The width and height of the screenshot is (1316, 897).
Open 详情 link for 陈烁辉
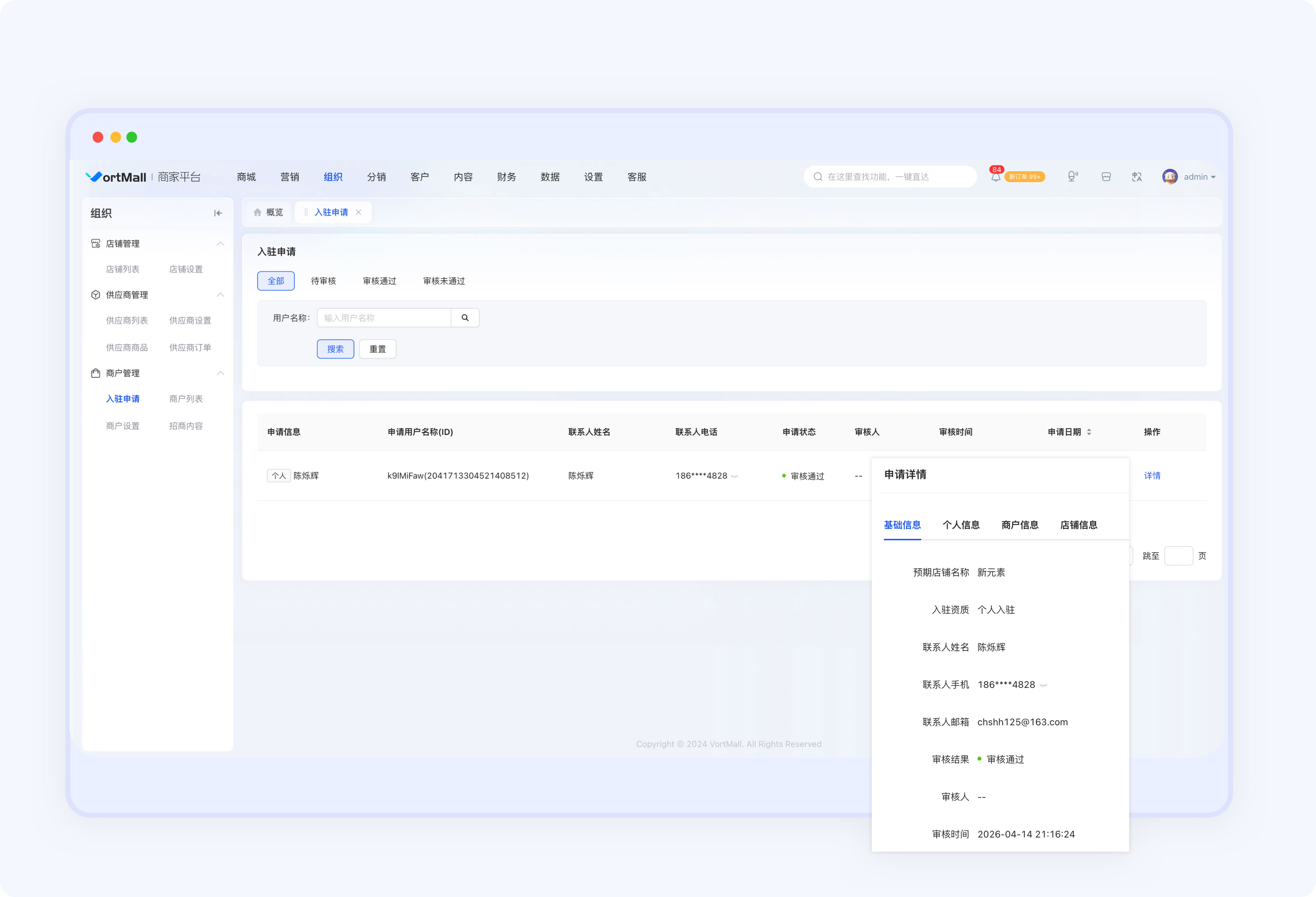[1152, 476]
